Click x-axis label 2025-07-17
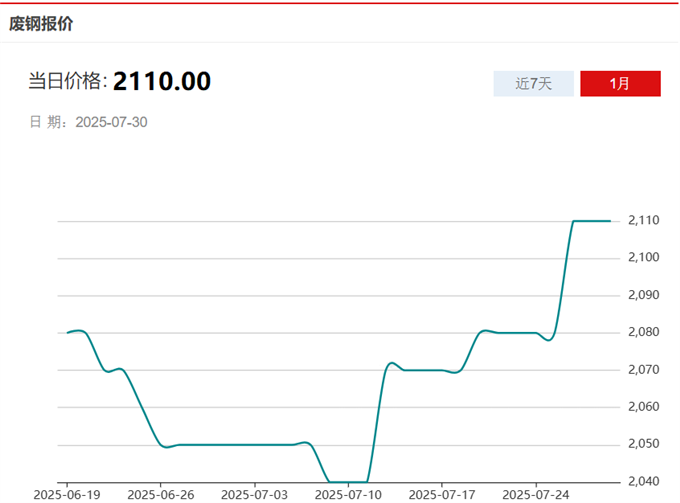The width and height of the screenshot is (680, 503). click(x=442, y=494)
